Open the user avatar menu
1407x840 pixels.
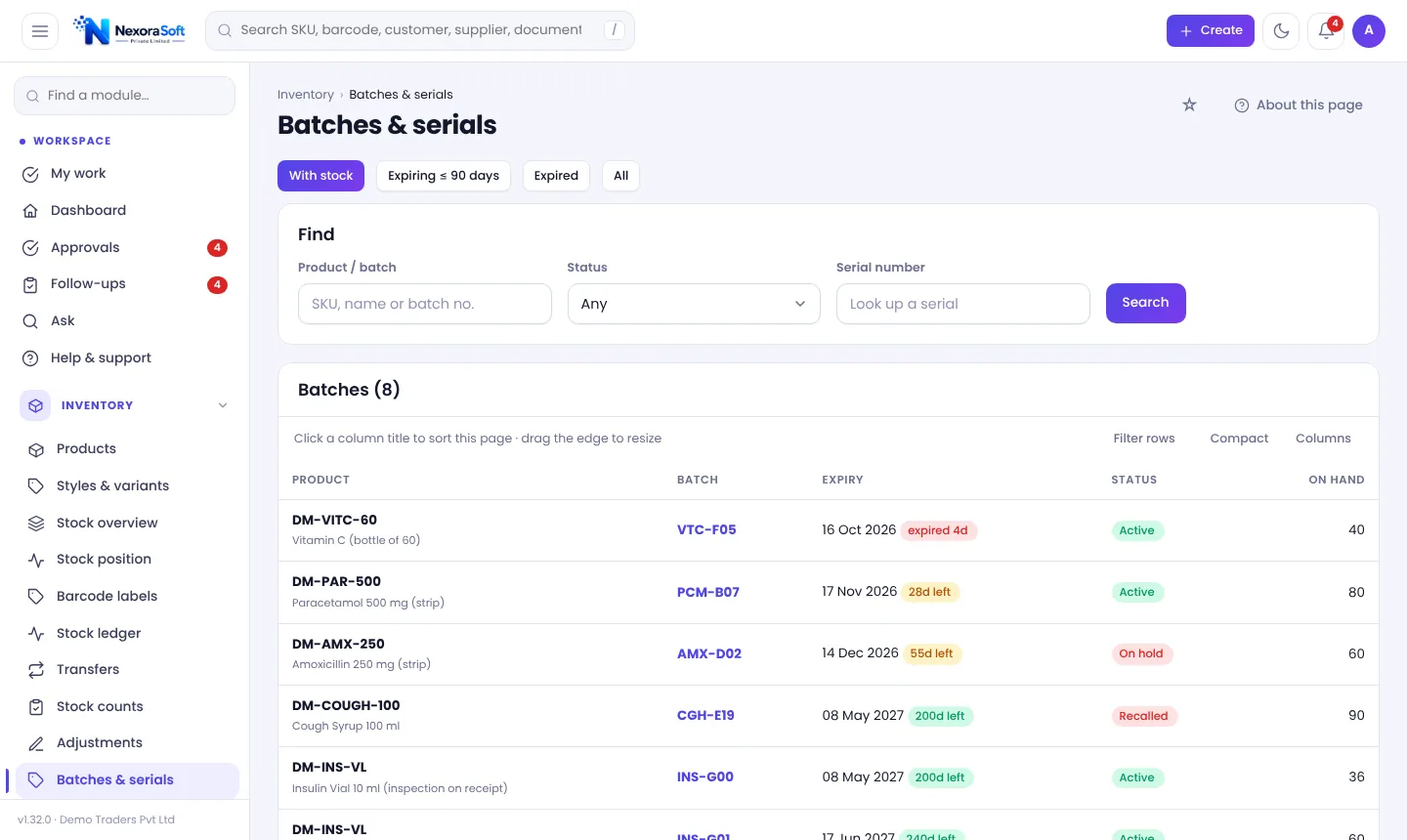(1369, 31)
